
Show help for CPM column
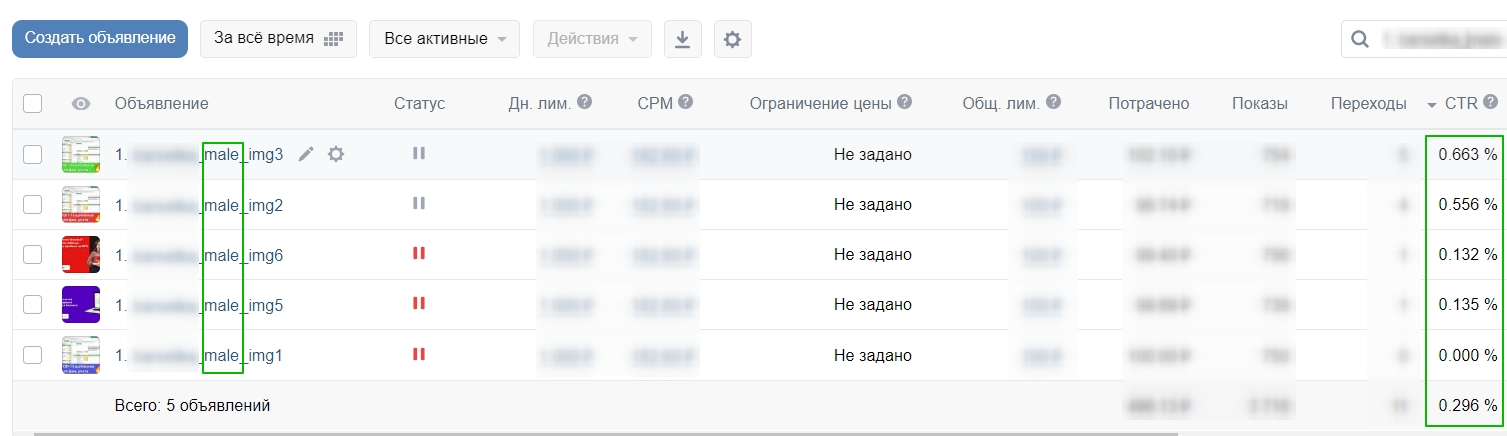point(686,102)
